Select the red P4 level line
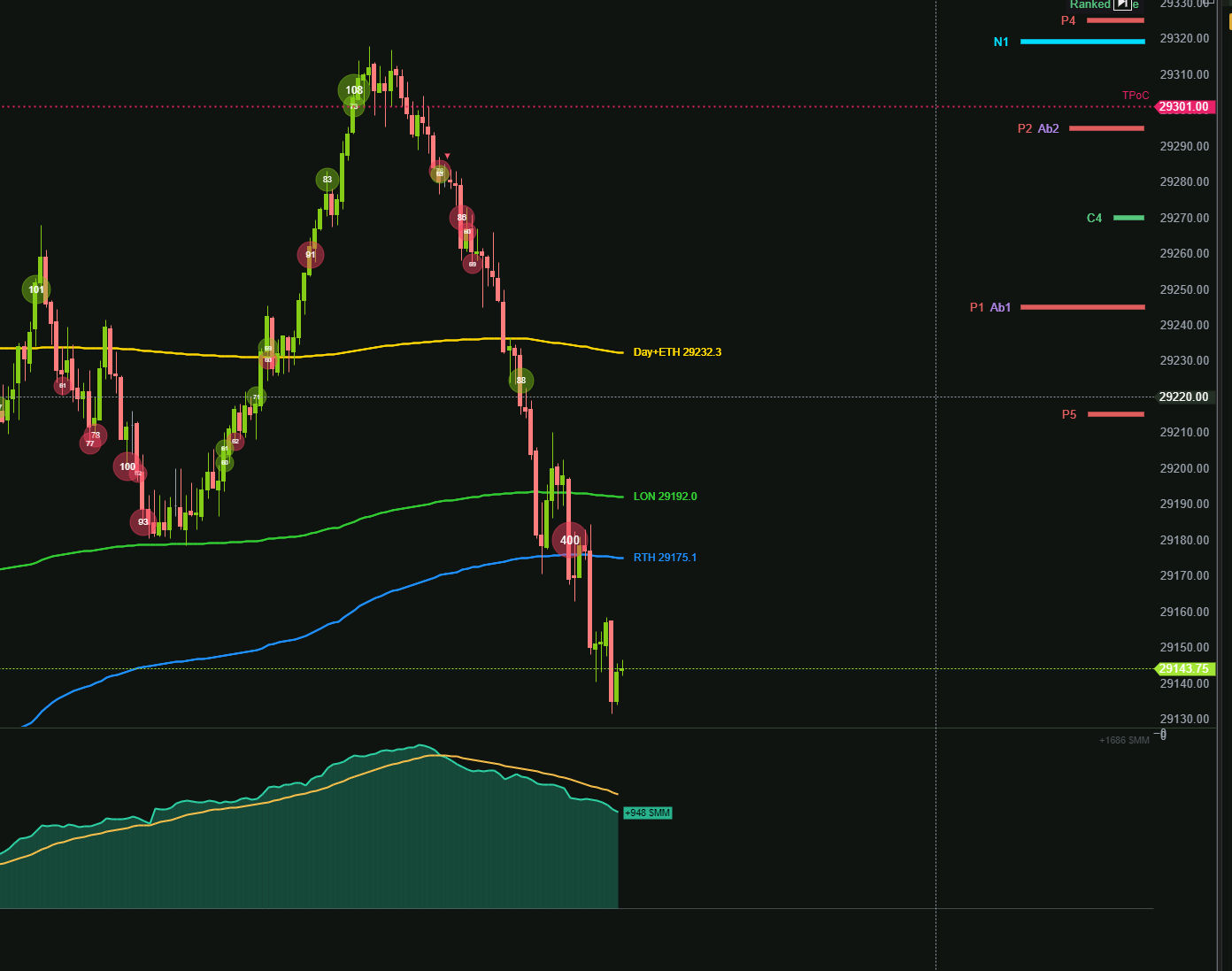Screen dimensions: 1232x971 (1115, 20)
